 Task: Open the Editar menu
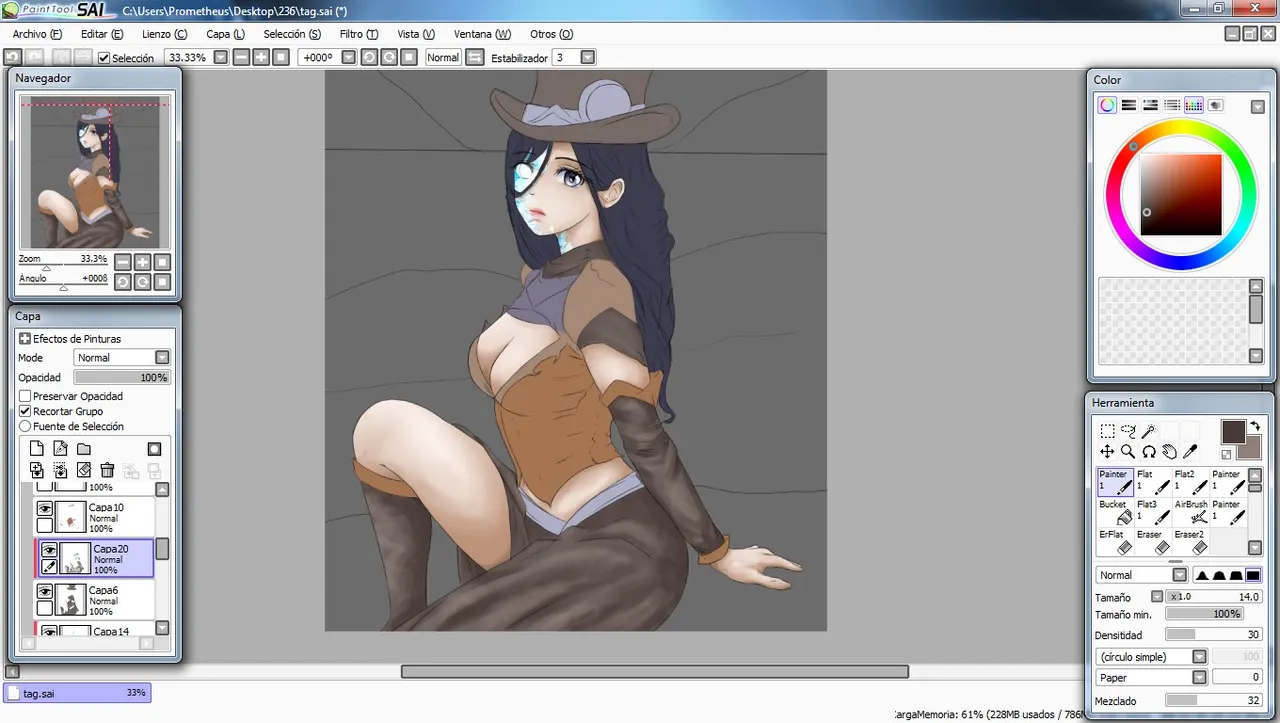[100, 34]
